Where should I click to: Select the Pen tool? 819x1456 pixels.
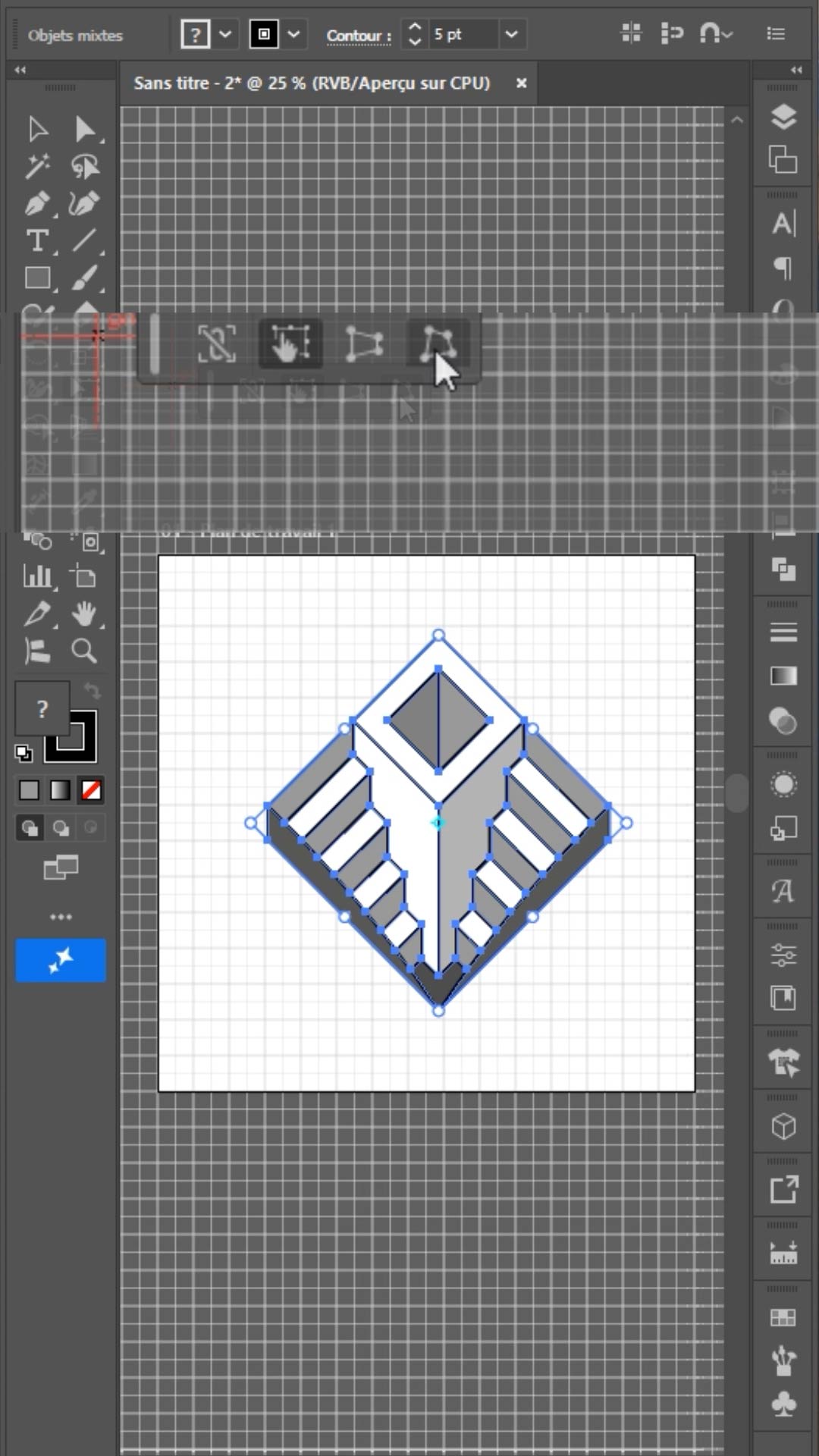(x=37, y=203)
